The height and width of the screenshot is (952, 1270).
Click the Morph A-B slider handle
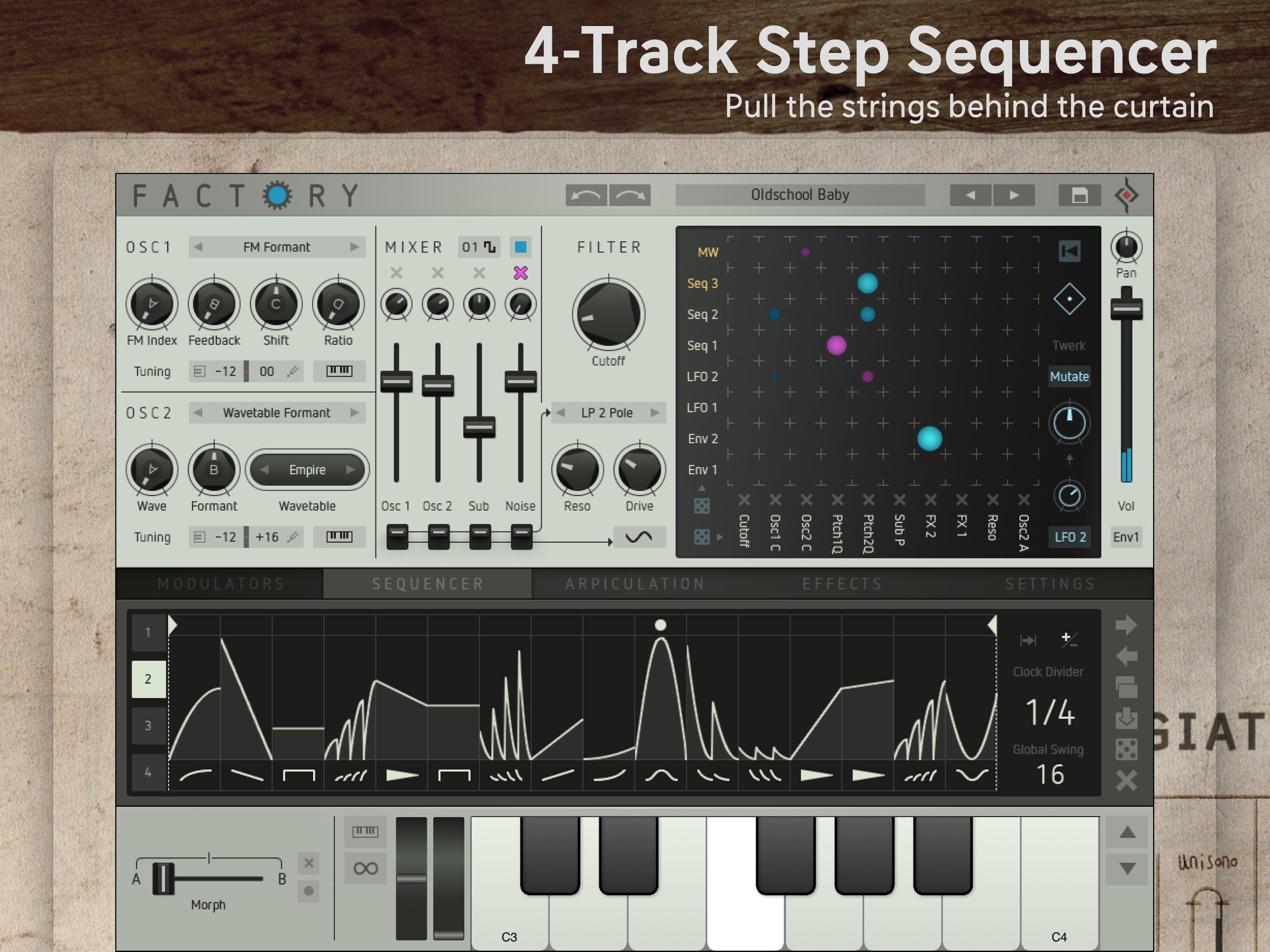(x=163, y=879)
